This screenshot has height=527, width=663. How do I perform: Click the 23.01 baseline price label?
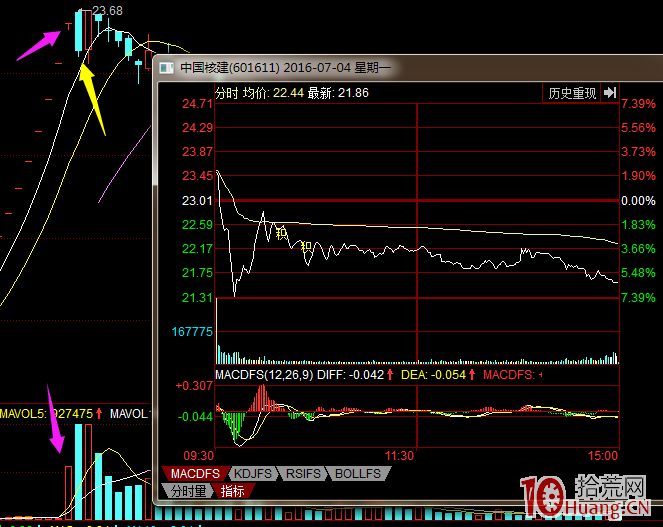[x=197, y=200]
